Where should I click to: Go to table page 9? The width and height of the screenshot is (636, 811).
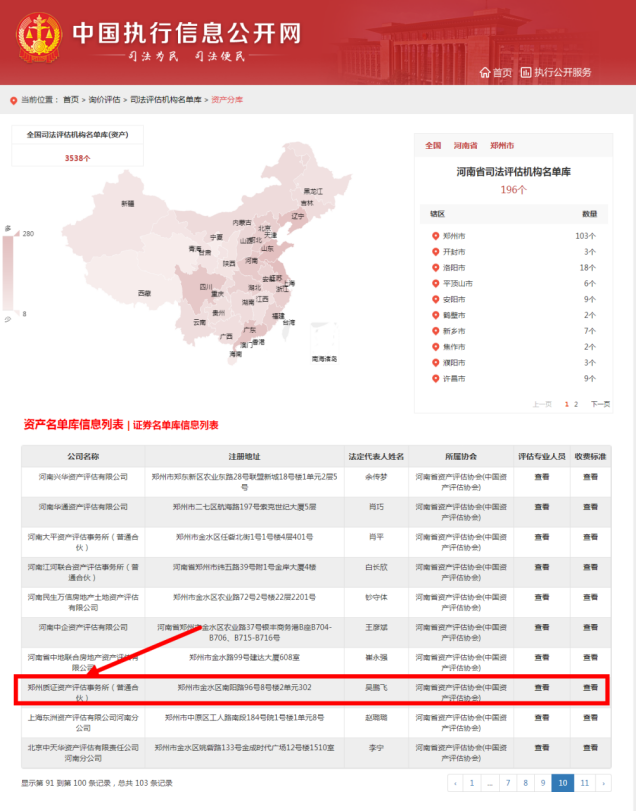[x=543, y=783]
